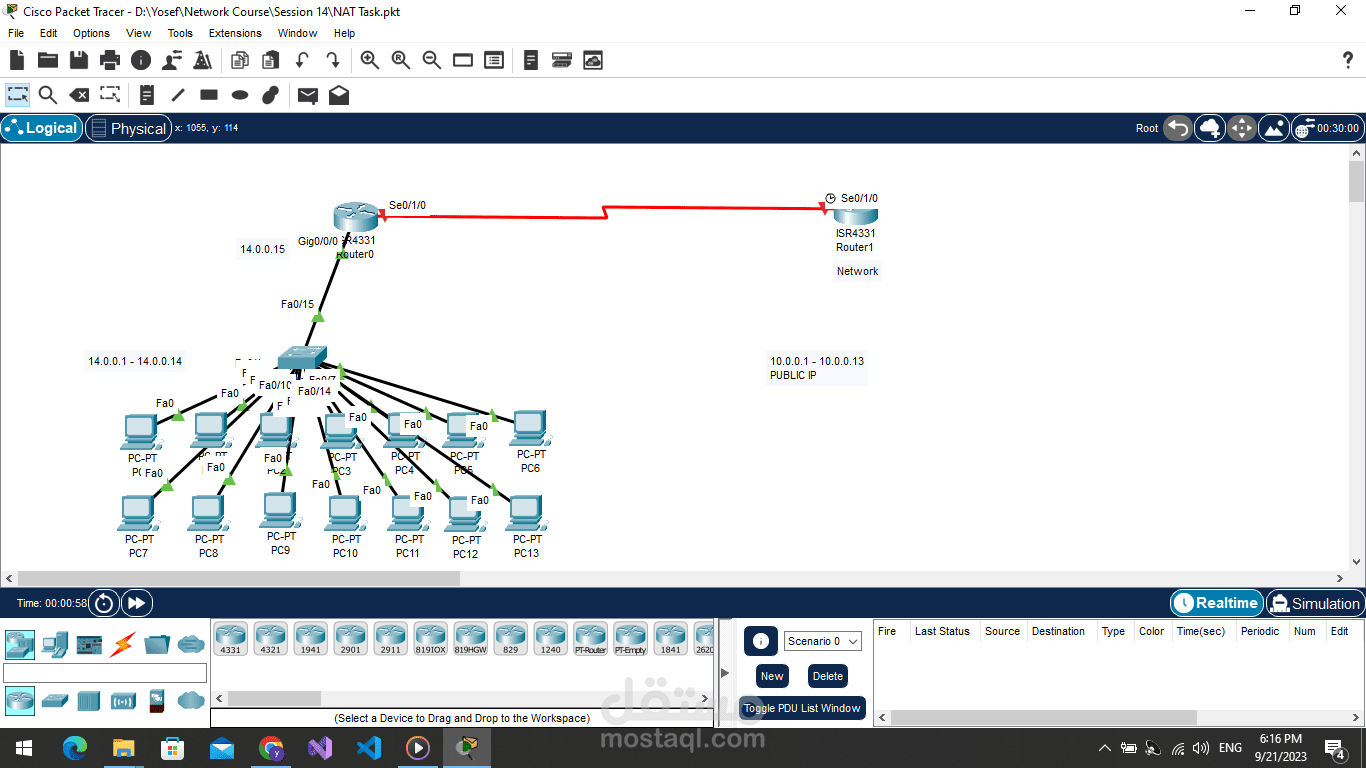
Task: Choose the Delete tool
Action: click(x=78, y=95)
